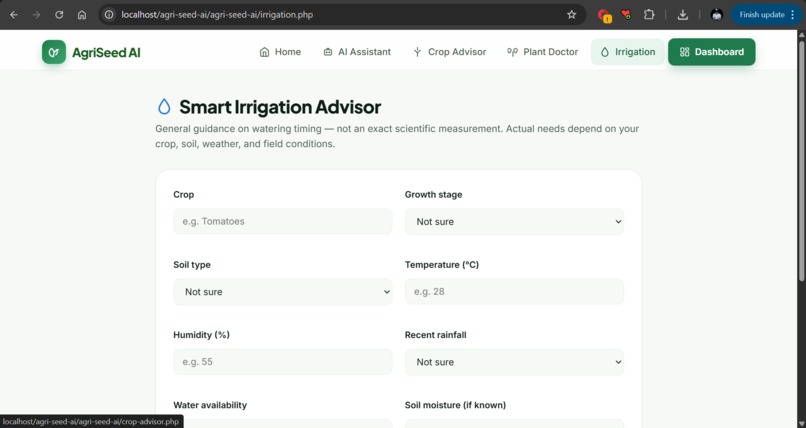This screenshot has height=428, width=806.
Task: Click Finish update button
Action: click(x=766, y=14)
